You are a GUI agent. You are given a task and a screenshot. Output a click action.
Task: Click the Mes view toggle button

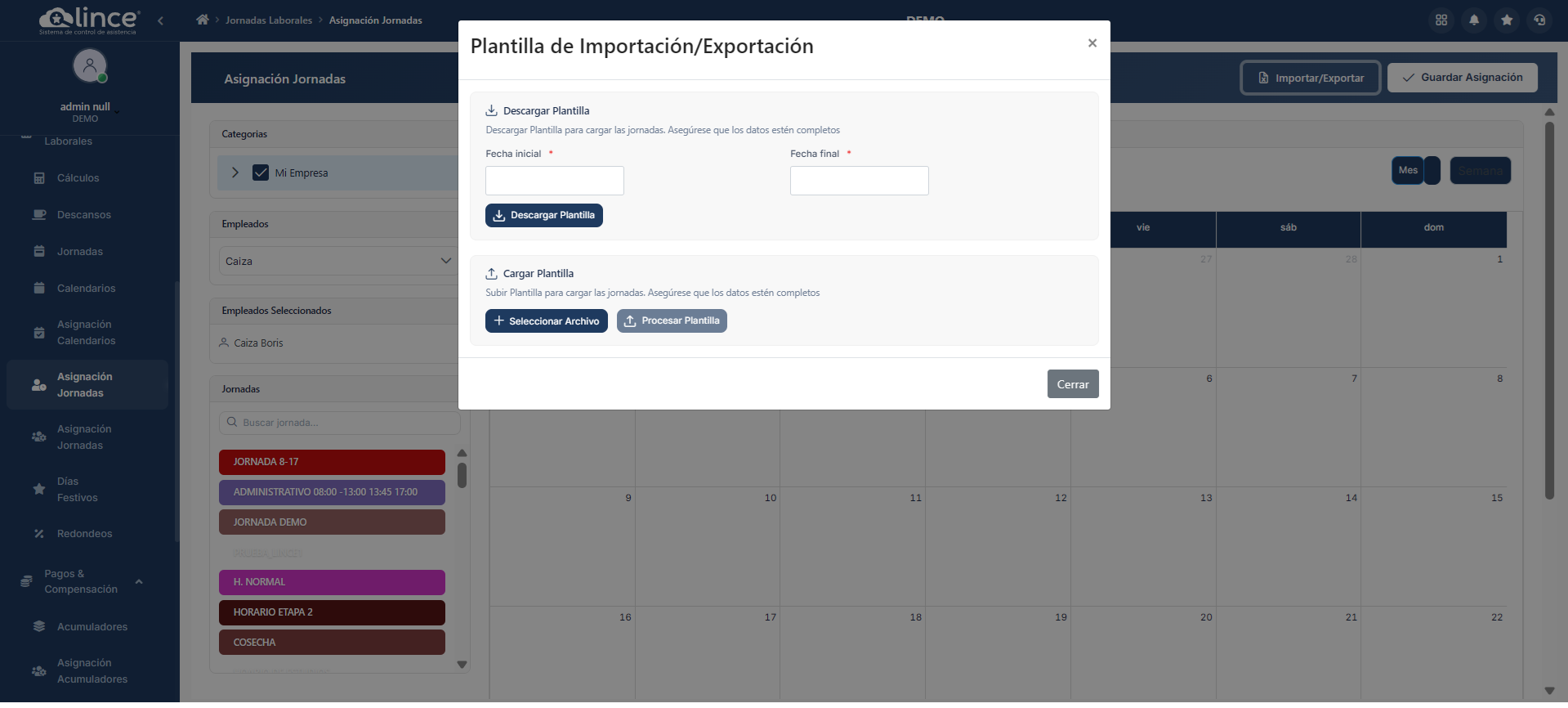click(1407, 170)
